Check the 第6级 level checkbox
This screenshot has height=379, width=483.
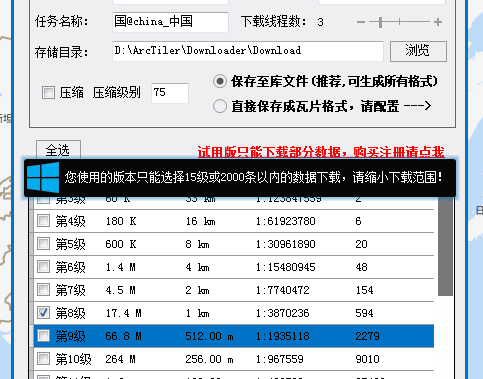tap(43, 267)
